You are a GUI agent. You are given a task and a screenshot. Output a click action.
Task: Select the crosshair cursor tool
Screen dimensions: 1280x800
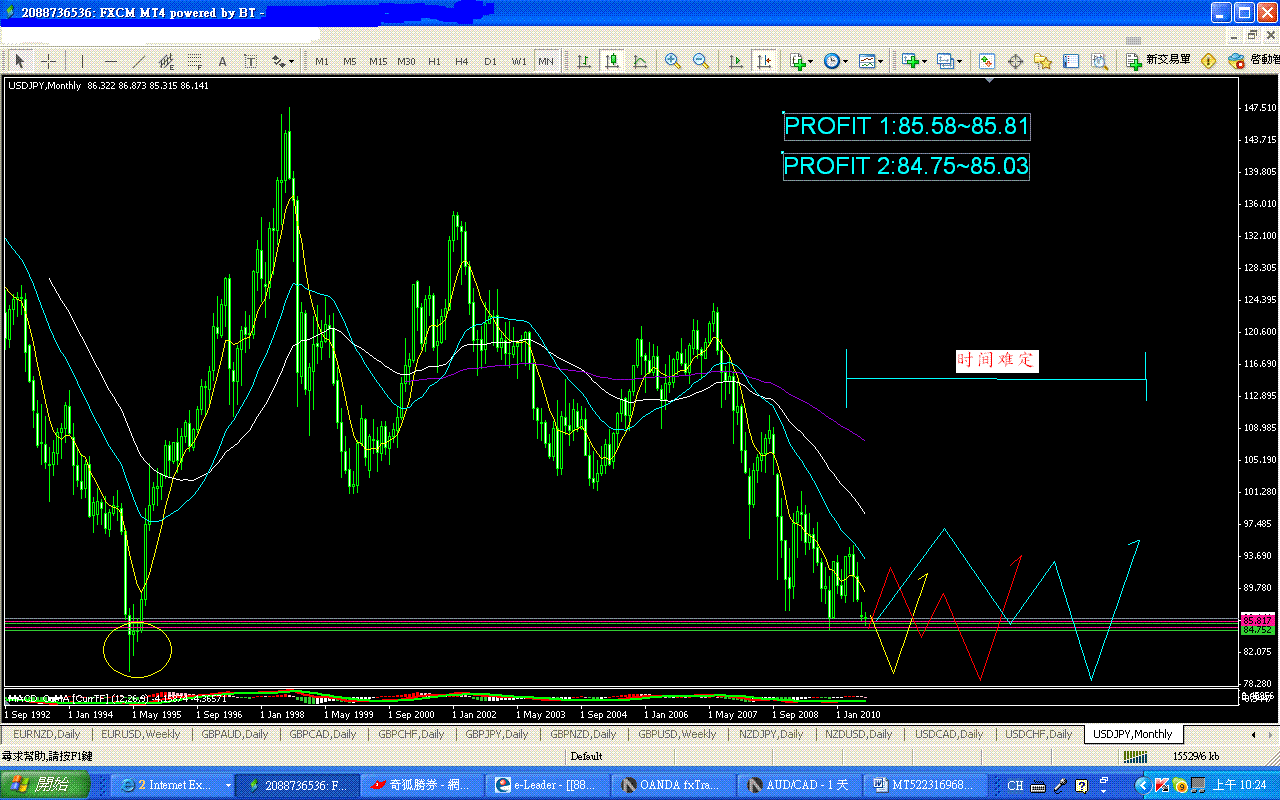coord(48,61)
